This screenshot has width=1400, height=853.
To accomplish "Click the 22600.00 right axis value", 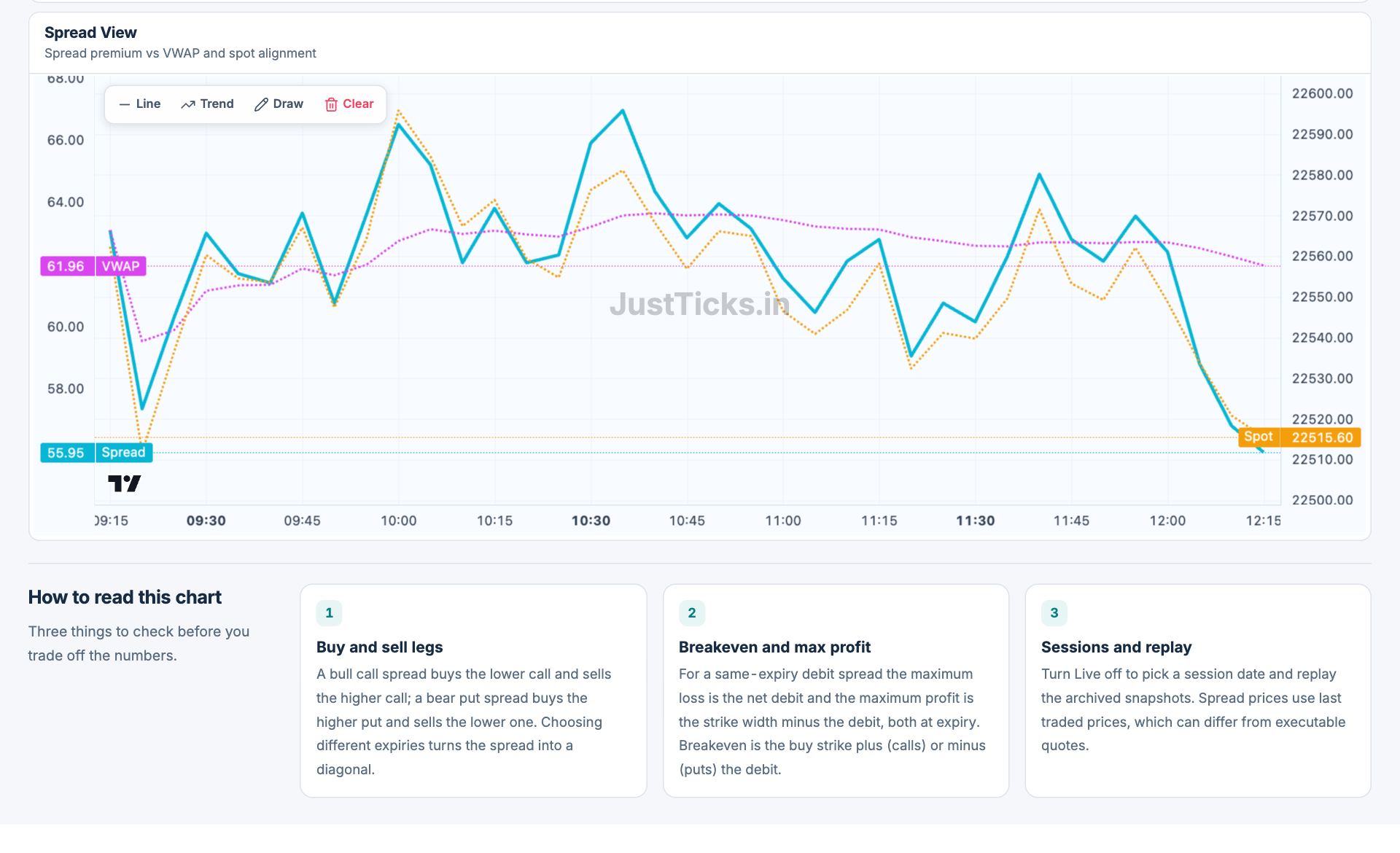I will 1322,93.
